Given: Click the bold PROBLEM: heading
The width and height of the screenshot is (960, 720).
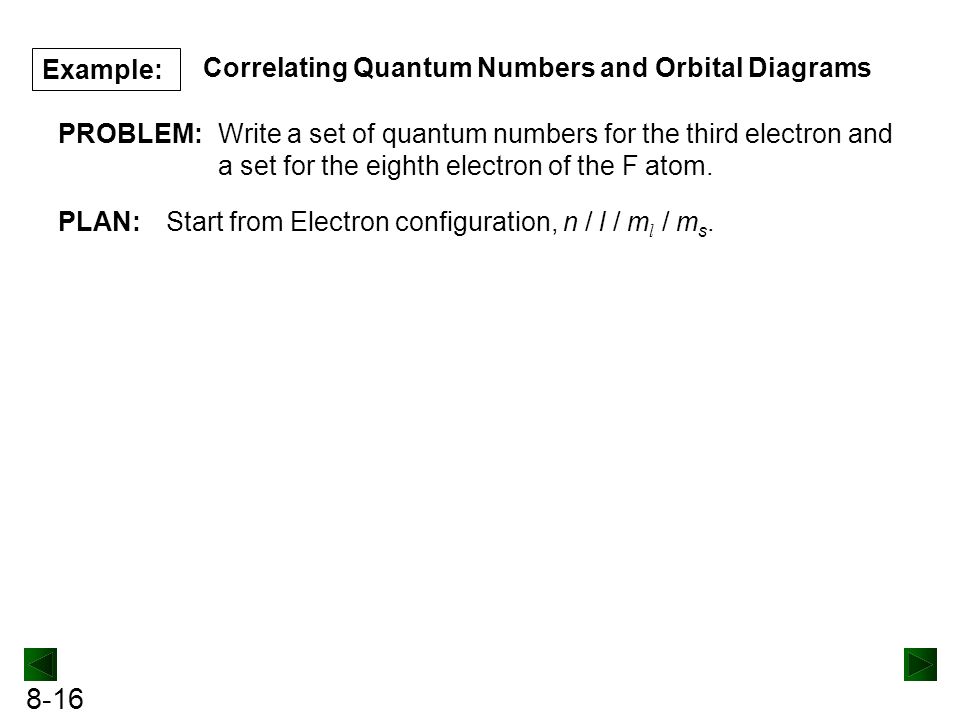Looking at the screenshot, I should [130, 133].
